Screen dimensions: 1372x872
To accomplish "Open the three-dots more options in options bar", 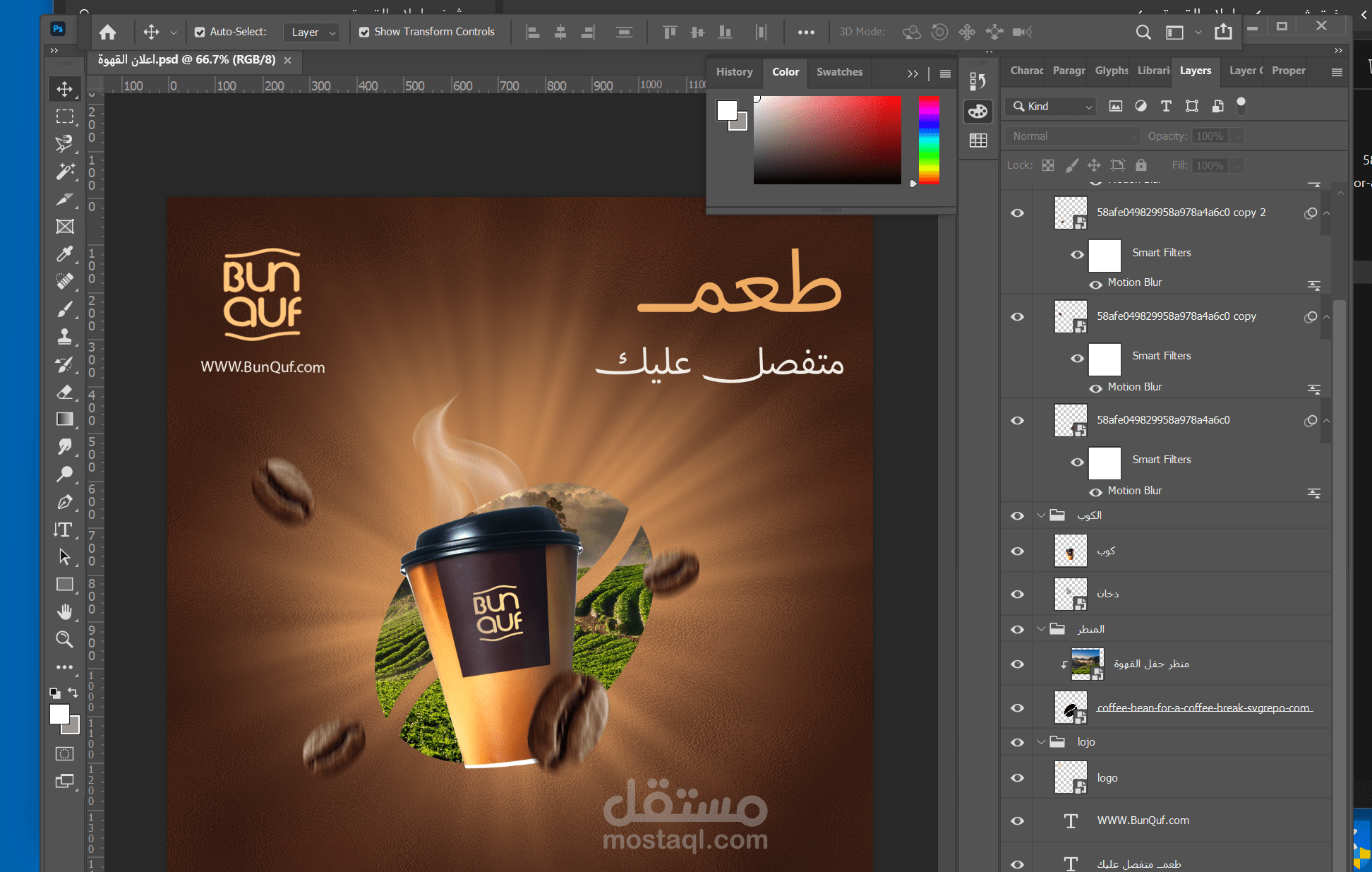I will pyautogui.click(x=806, y=32).
